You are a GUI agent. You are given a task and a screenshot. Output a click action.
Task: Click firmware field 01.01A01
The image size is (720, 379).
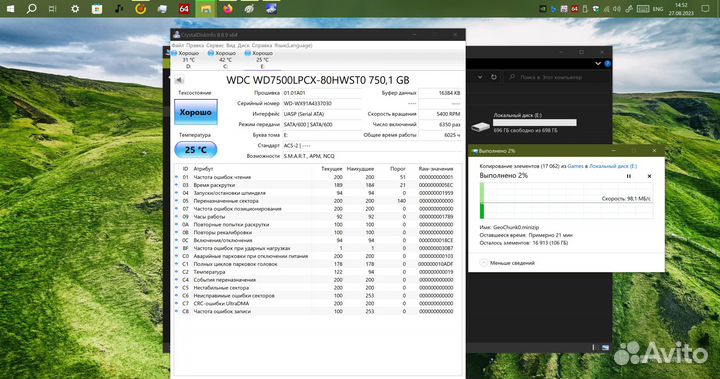pos(321,93)
